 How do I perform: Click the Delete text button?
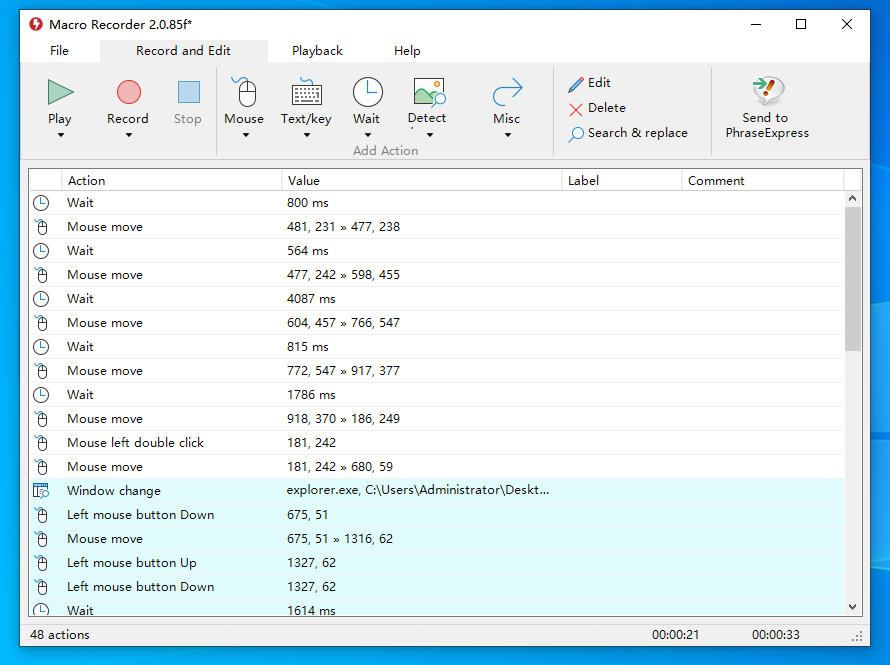[607, 108]
